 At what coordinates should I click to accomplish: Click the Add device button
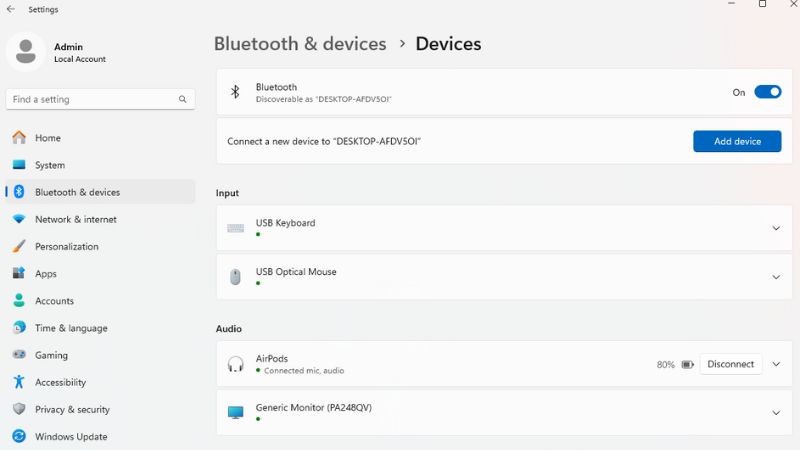coord(737,141)
